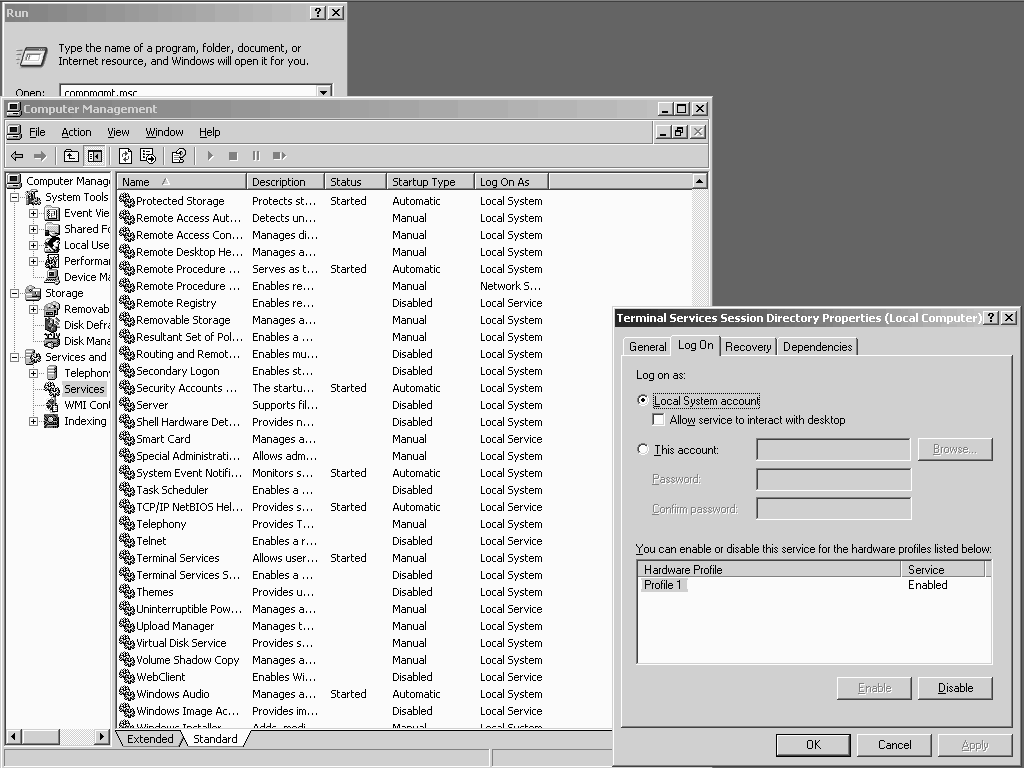
Task: Click Cancel in the Properties dialog
Action: tap(894, 744)
